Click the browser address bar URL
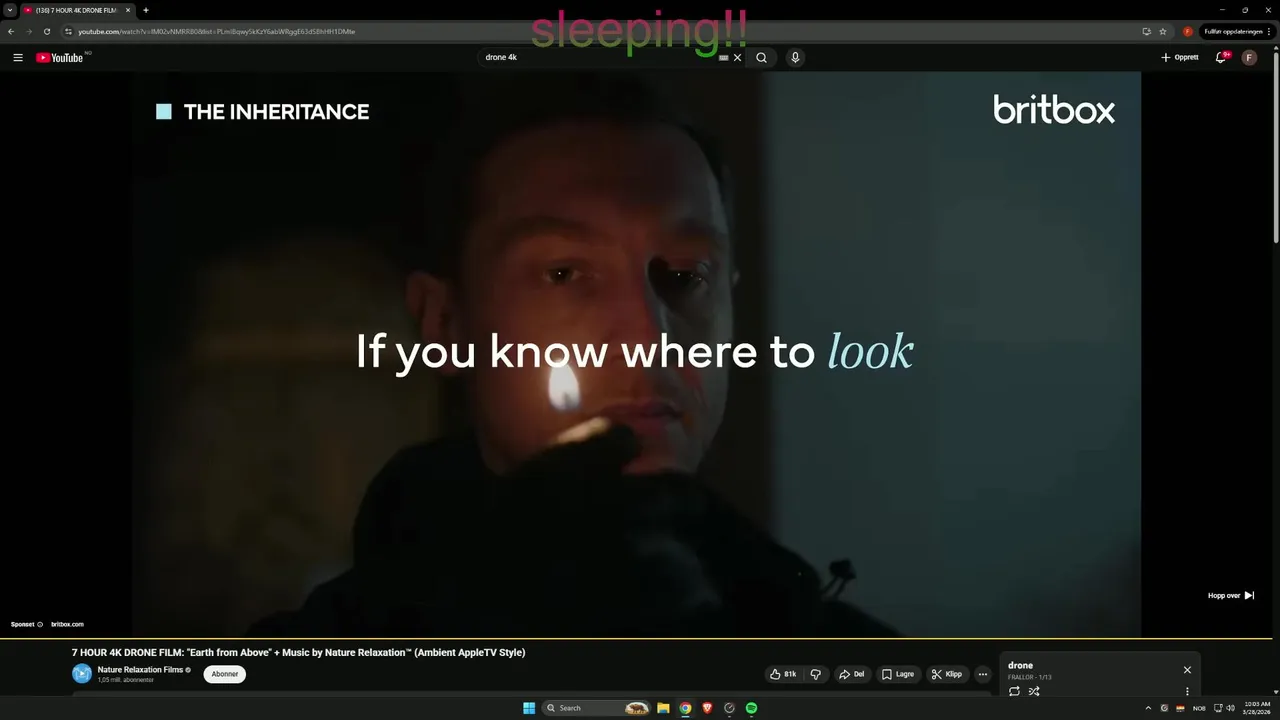 click(217, 31)
